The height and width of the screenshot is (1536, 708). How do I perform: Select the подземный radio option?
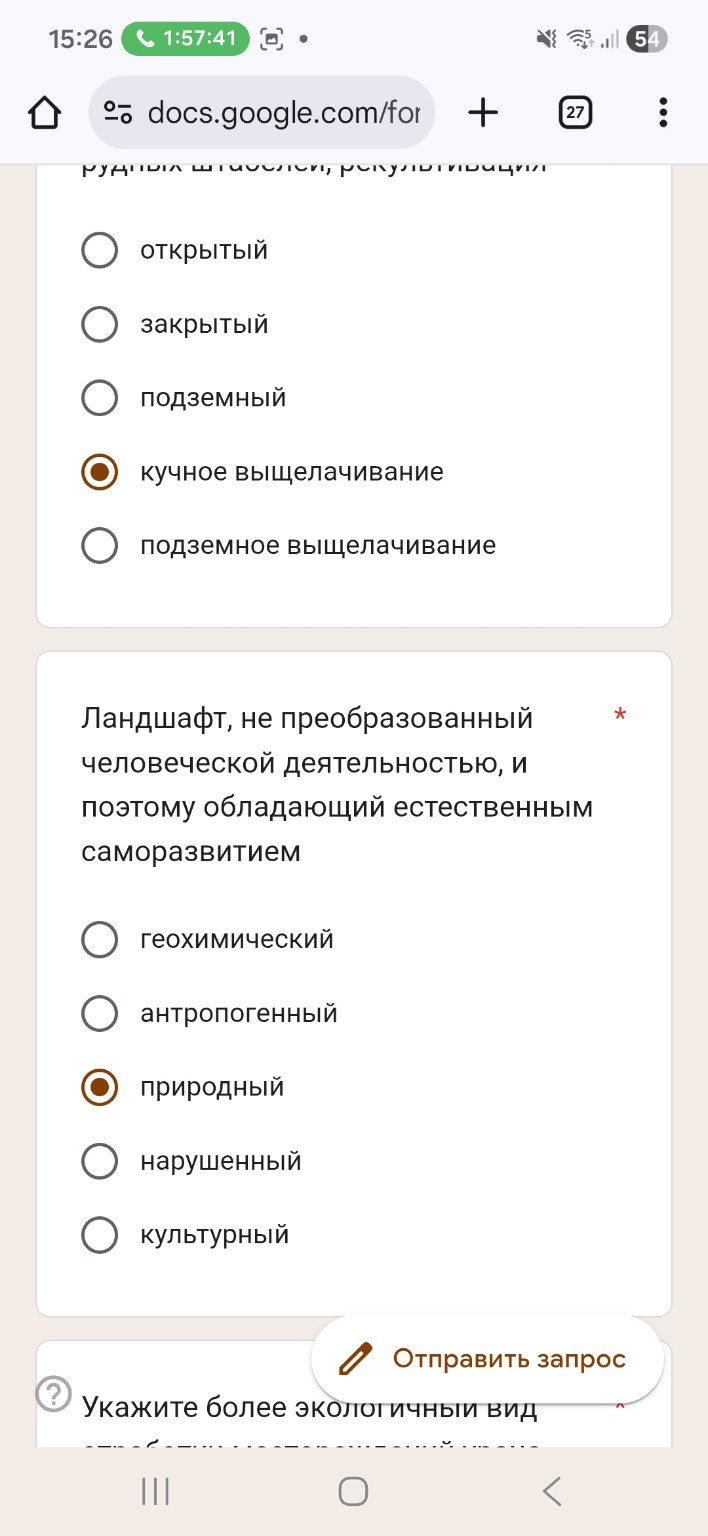[99, 397]
